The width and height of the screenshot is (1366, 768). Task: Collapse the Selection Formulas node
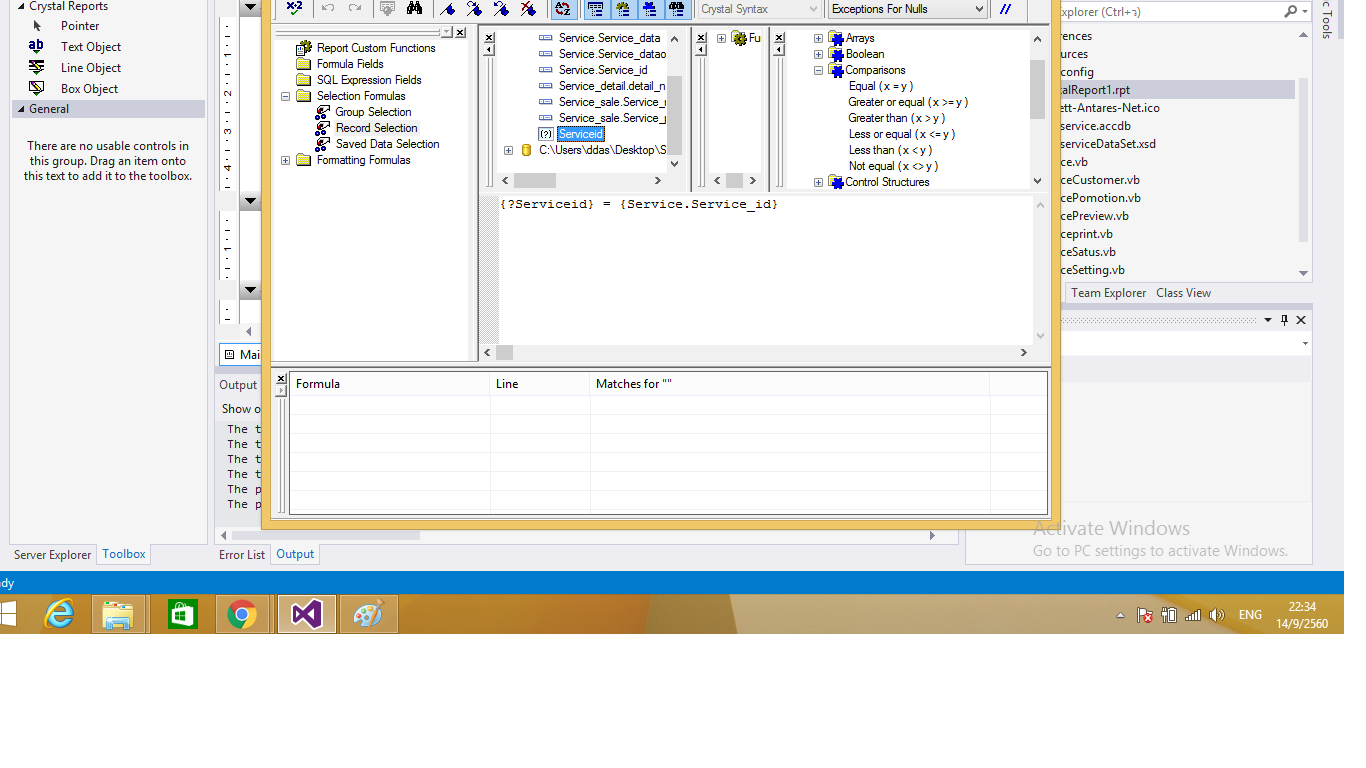pos(285,96)
